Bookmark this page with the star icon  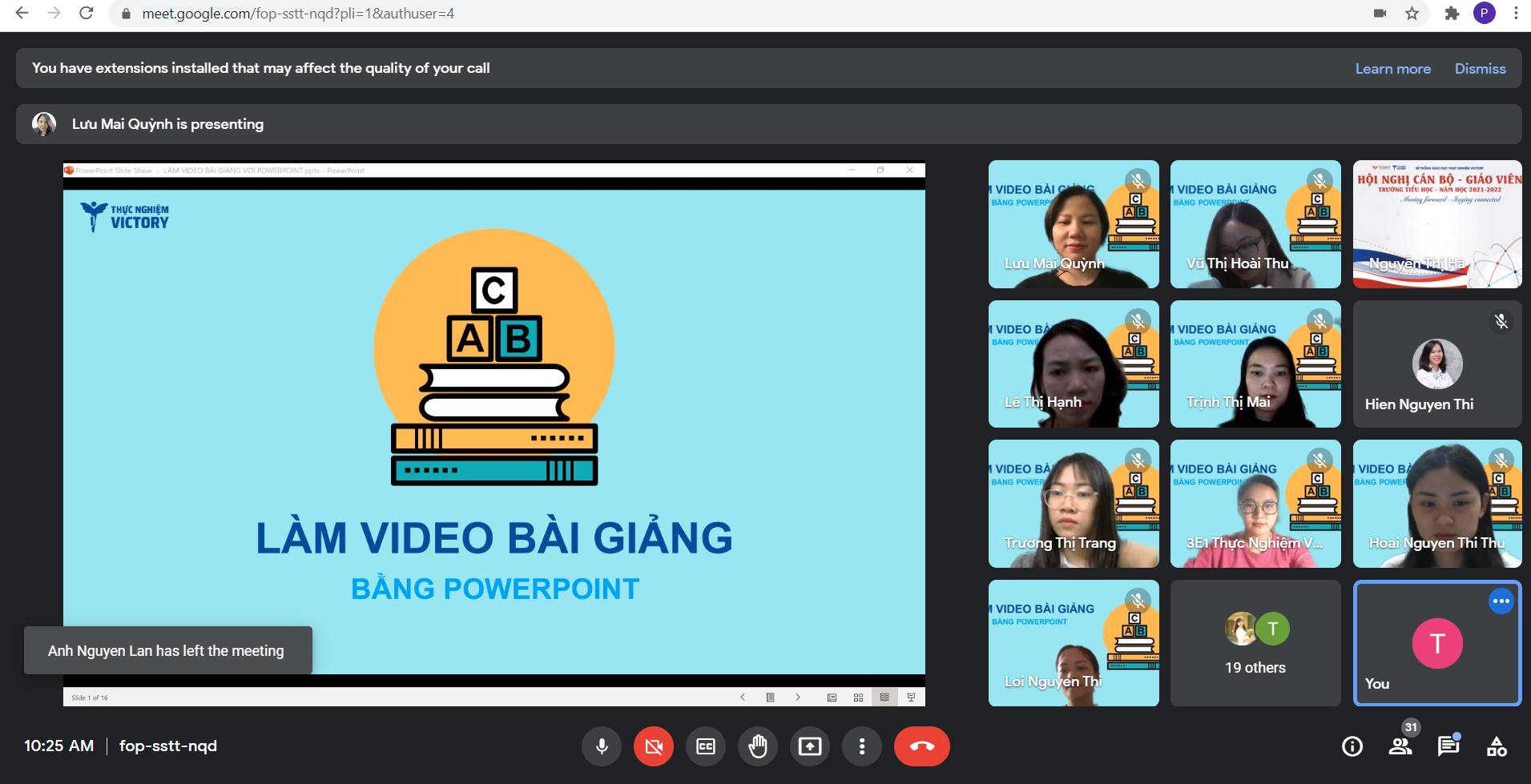pyautogui.click(x=1412, y=14)
